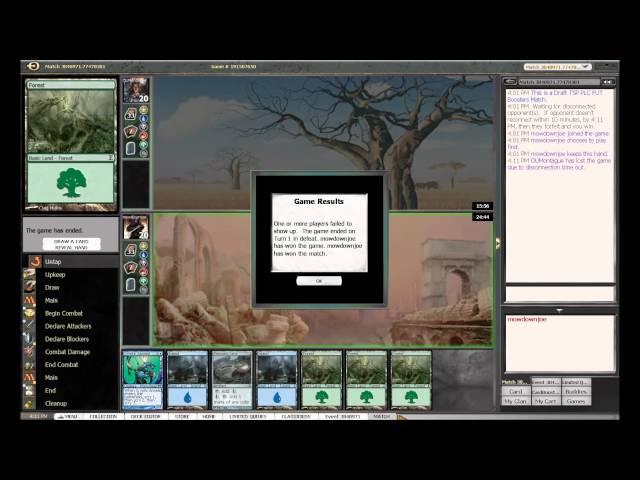
Task: Open the Menu tab in bottom bar
Action: tap(67, 416)
